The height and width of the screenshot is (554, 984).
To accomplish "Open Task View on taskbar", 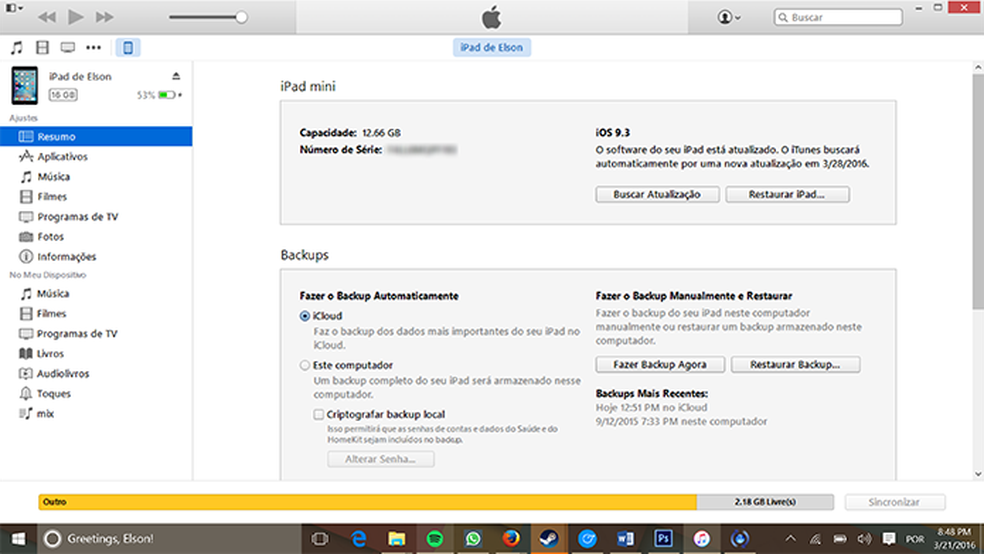I will 320,538.
